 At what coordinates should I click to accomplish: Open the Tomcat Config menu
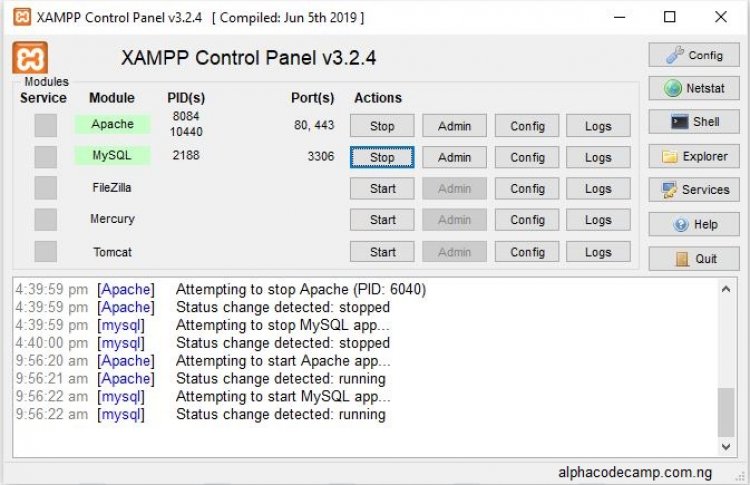527,252
